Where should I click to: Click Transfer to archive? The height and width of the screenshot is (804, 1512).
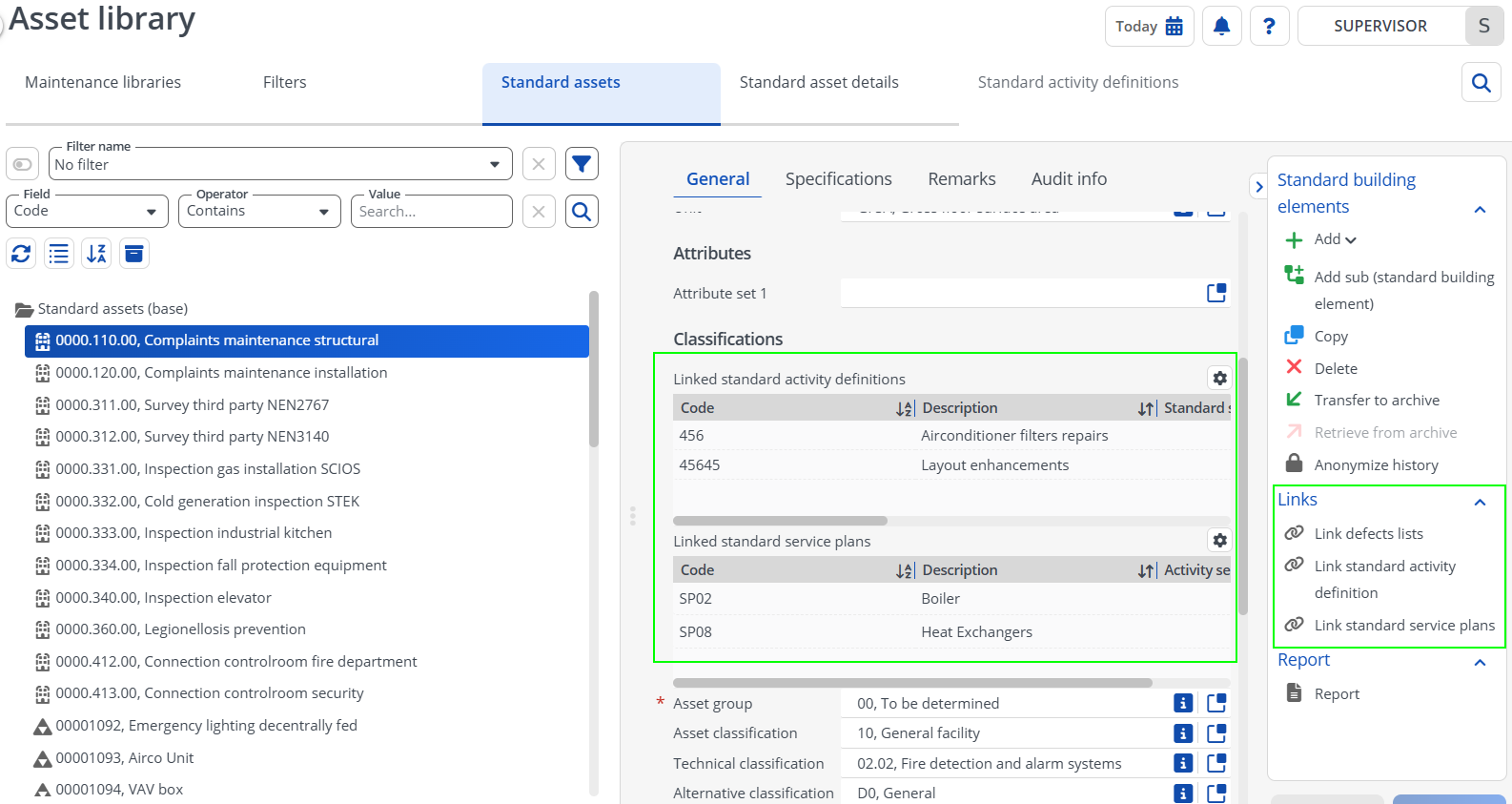pyautogui.click(x=1362, y=401)
